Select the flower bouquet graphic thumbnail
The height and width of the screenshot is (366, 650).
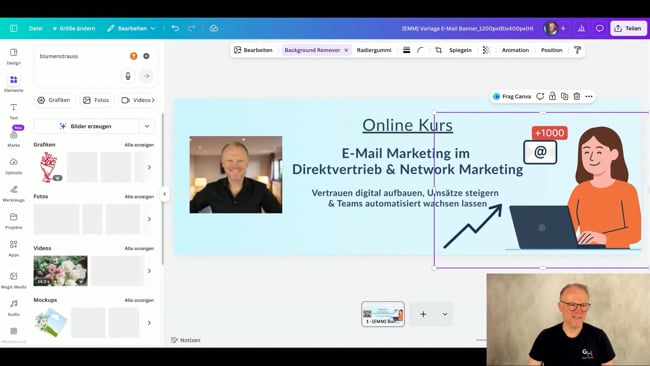(49, 167)
